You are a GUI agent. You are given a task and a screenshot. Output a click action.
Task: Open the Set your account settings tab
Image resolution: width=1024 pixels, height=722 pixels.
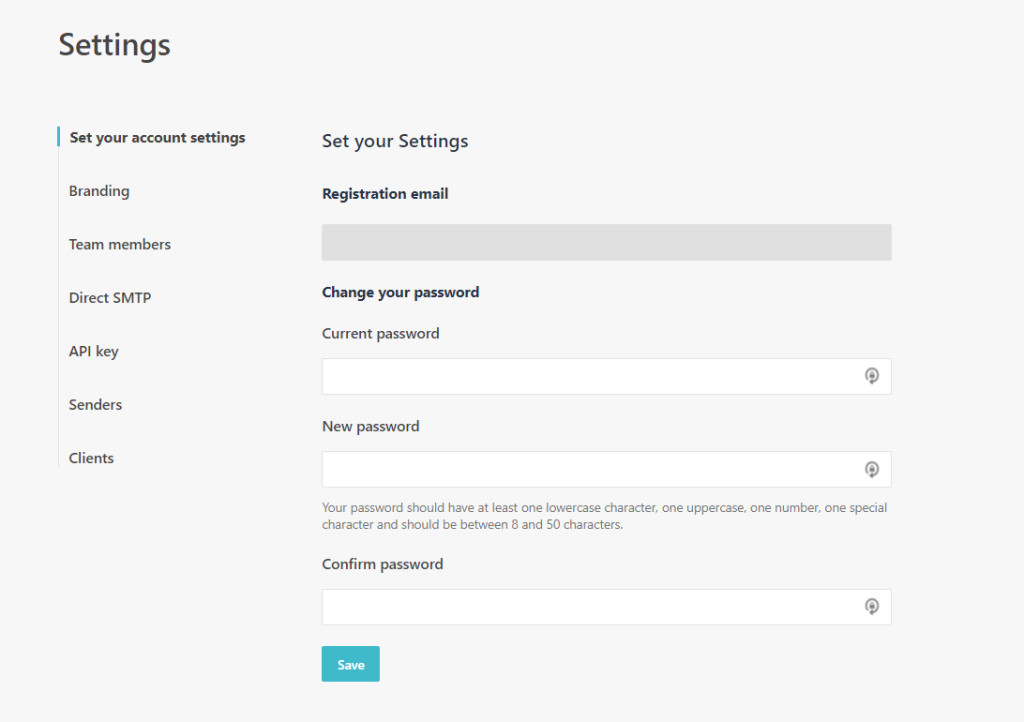pyautogui.click(x=157, y=138)
